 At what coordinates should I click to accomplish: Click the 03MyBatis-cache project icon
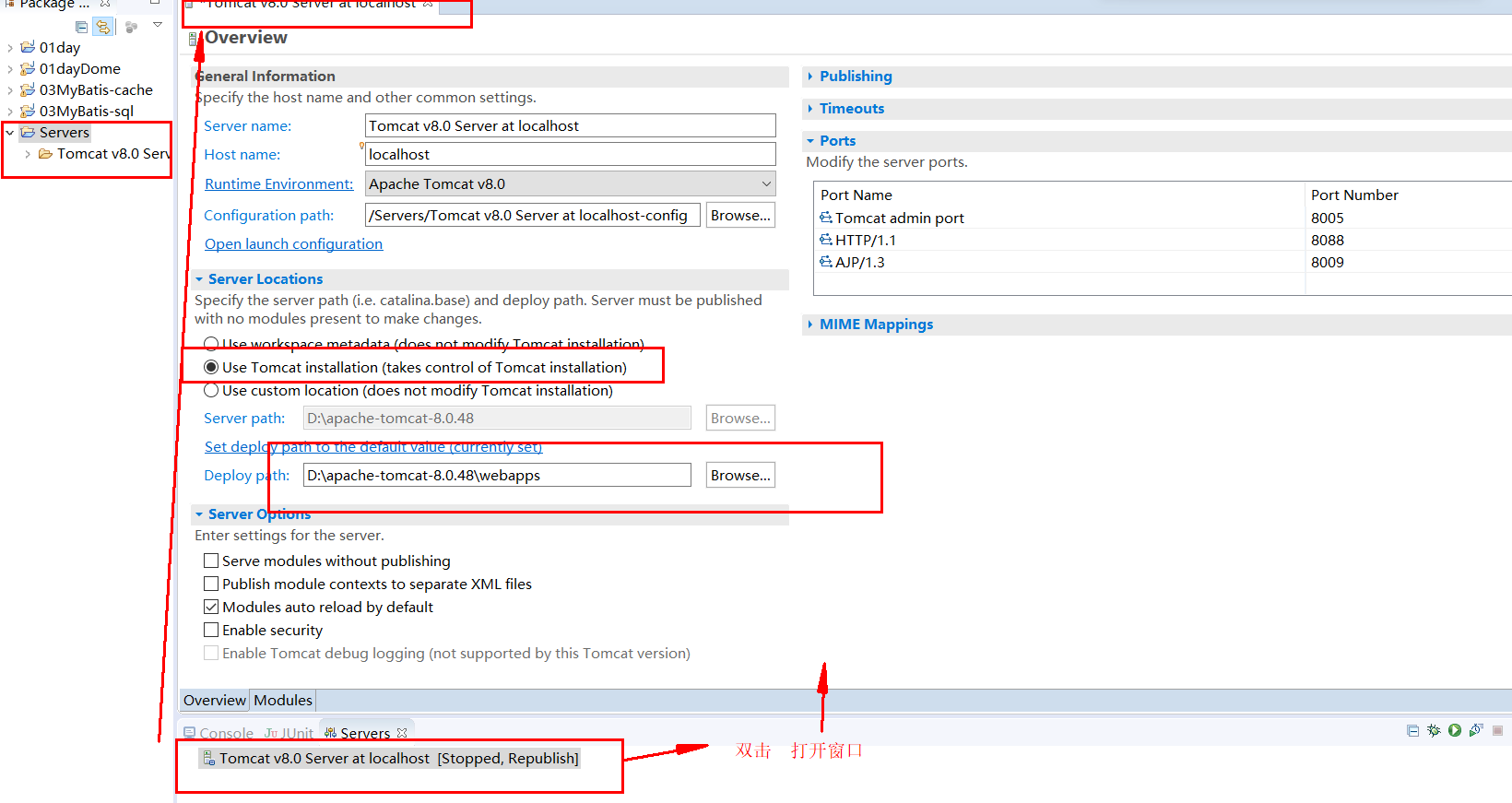click(x=29, y=89)
